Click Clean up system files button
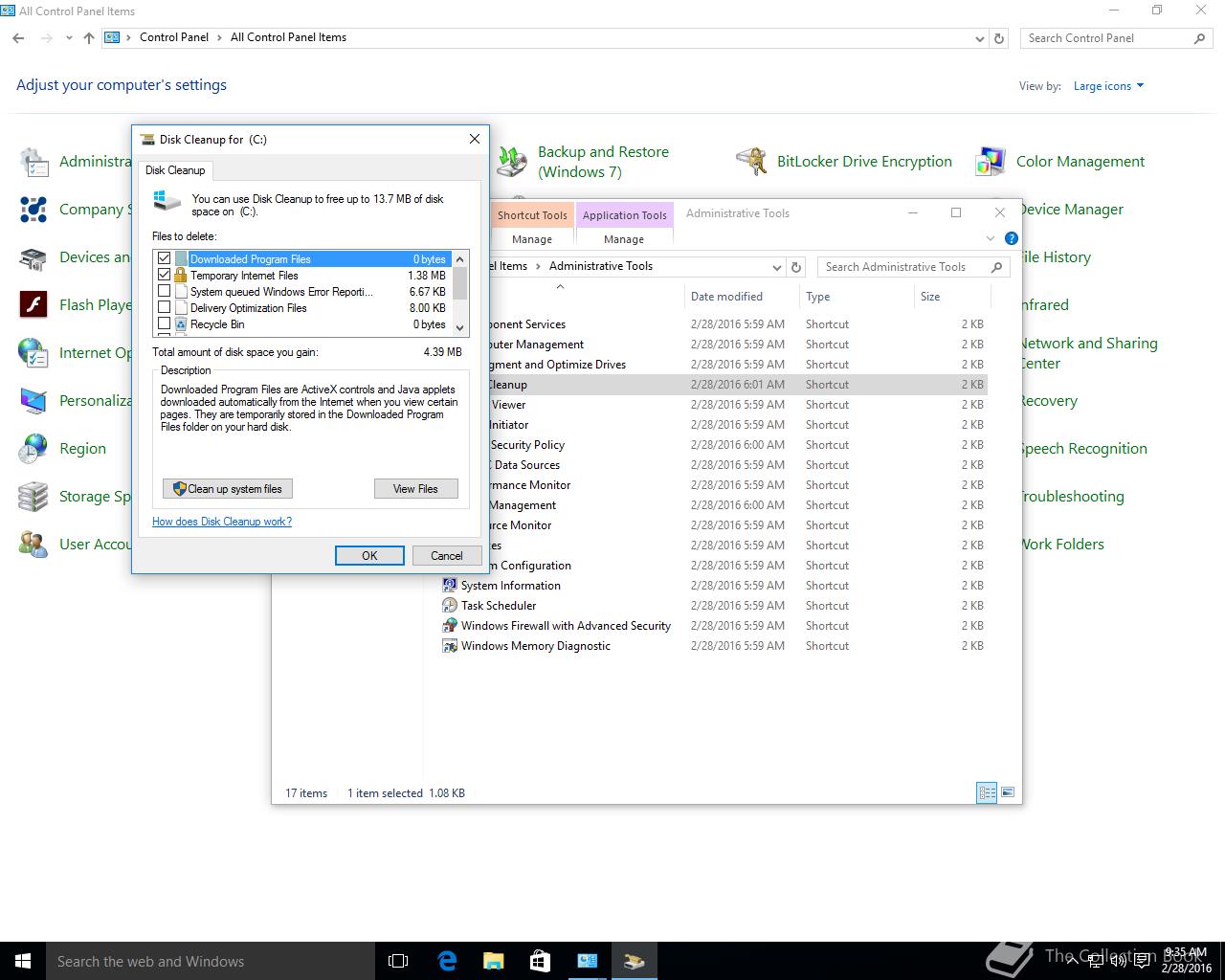 coord(228,489)
